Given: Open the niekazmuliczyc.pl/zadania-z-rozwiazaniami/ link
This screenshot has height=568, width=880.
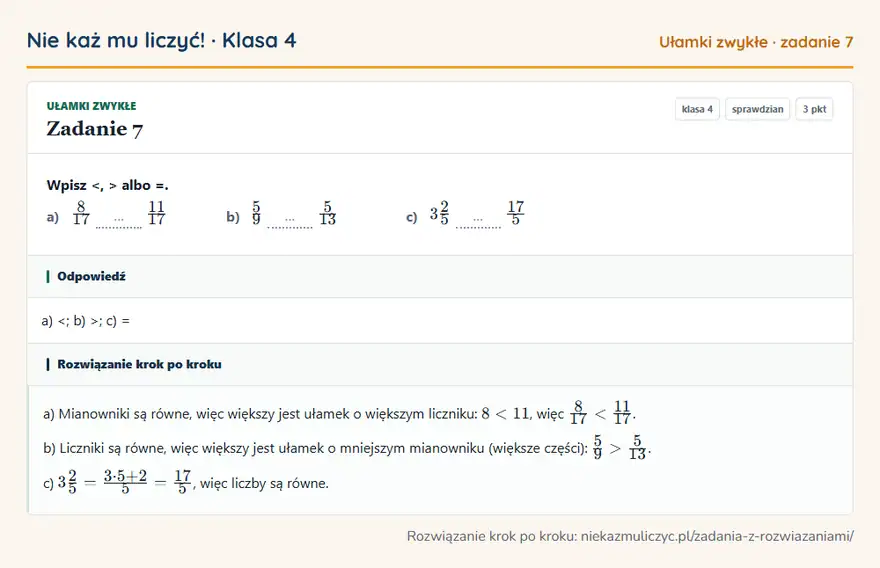Looking at the screenshot, I should [x=717, y=537].
